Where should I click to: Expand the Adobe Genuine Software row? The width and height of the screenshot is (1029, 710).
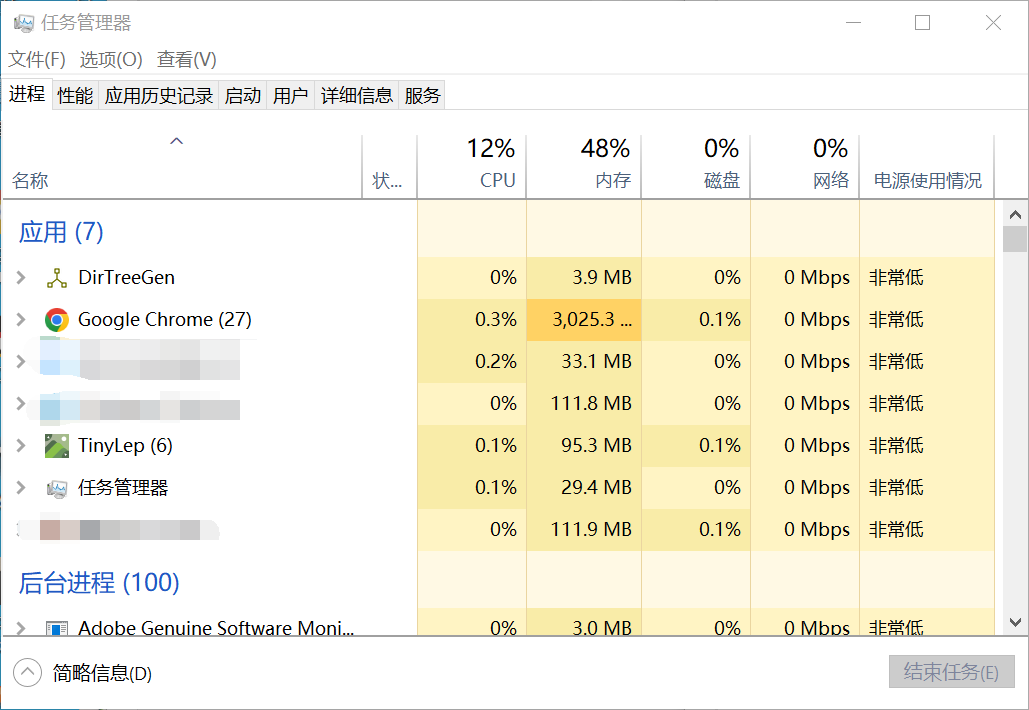[x=21, y=628]
